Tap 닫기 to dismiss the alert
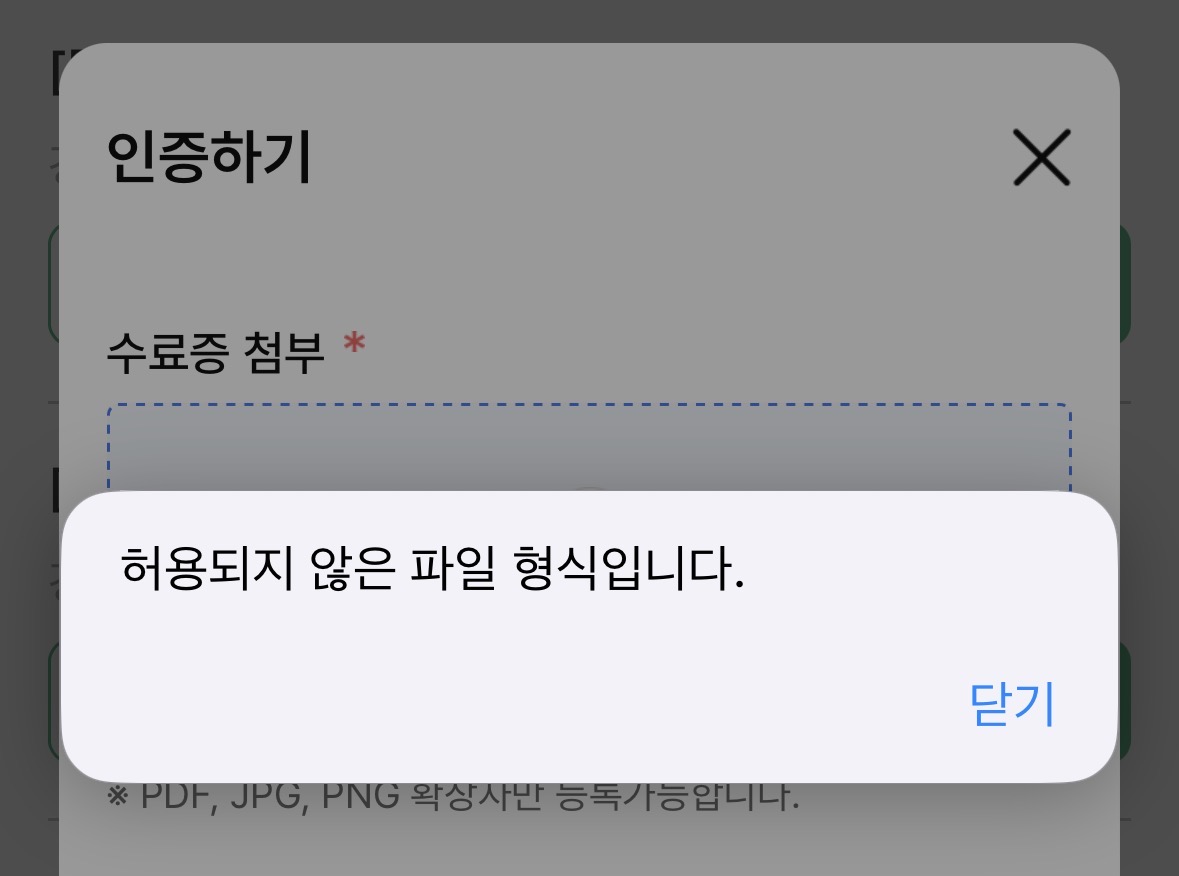 click(1012, 705)
